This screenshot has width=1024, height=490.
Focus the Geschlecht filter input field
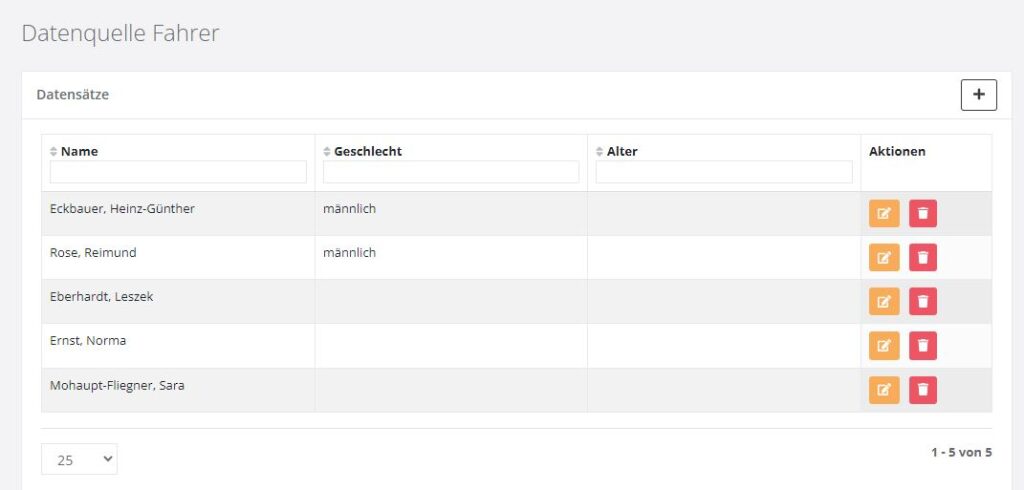point(451,172)
